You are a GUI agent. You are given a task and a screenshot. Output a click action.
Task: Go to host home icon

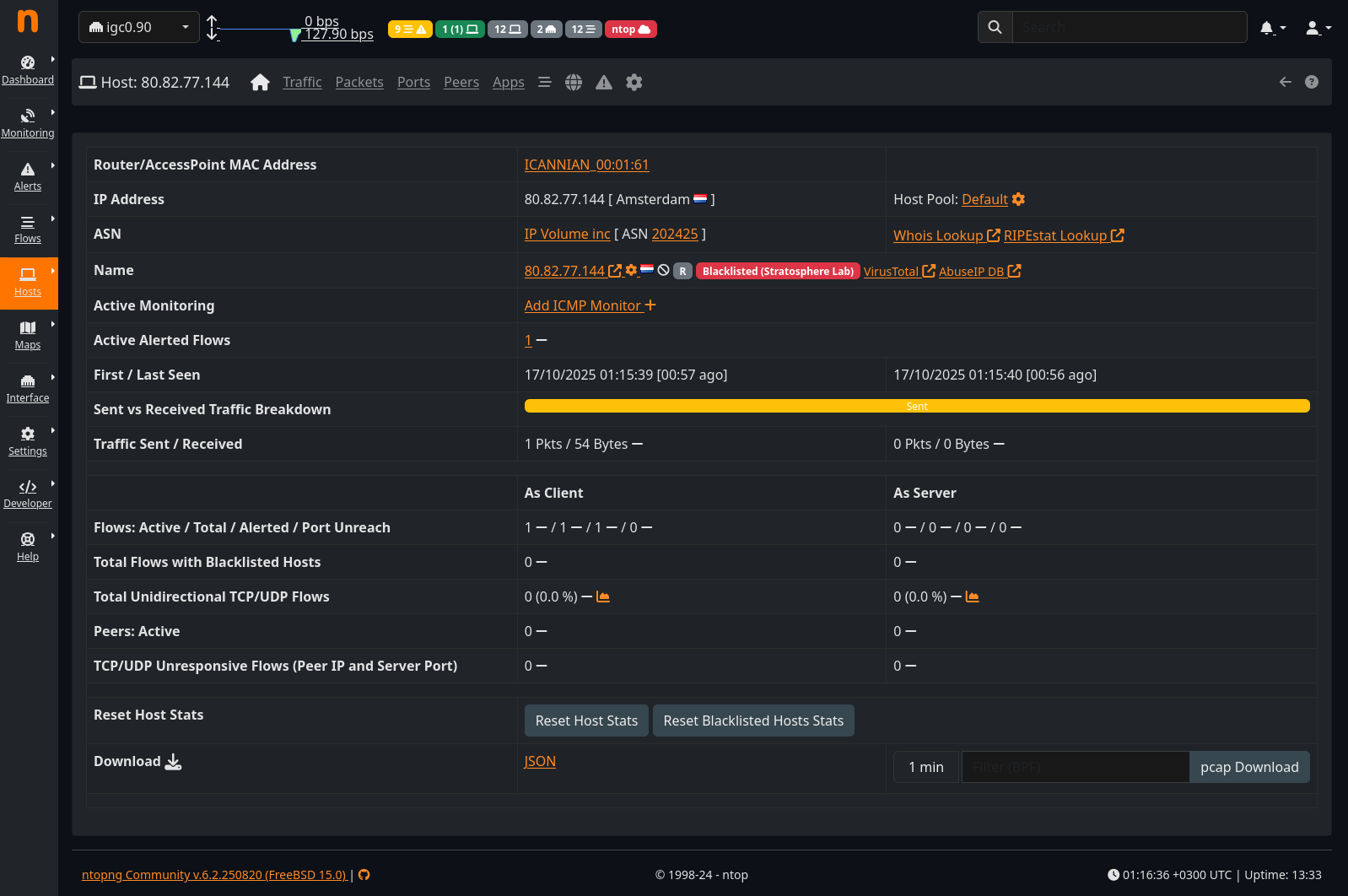coord(260,82)
